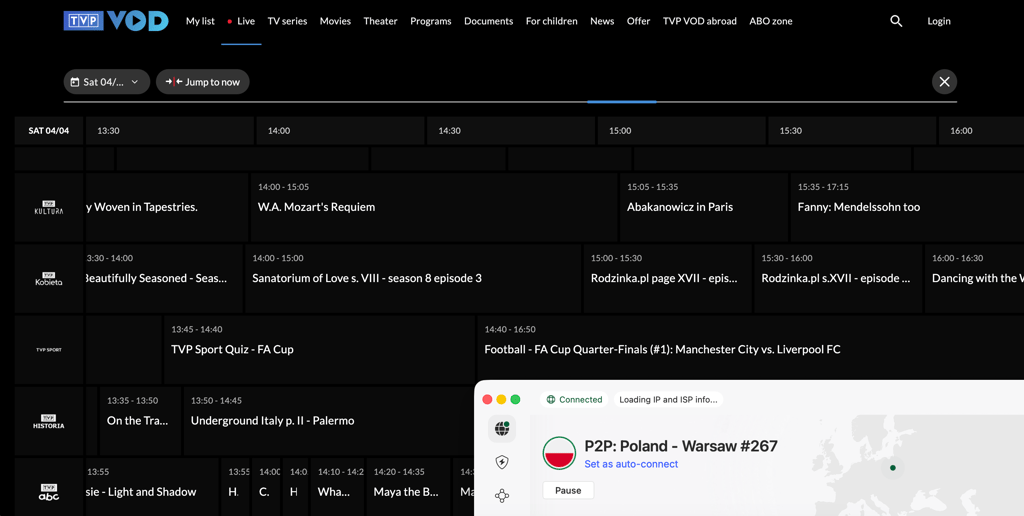Switch to the Live tab
This screenshot has height=516, width=1024.
[x=241, y=21]
